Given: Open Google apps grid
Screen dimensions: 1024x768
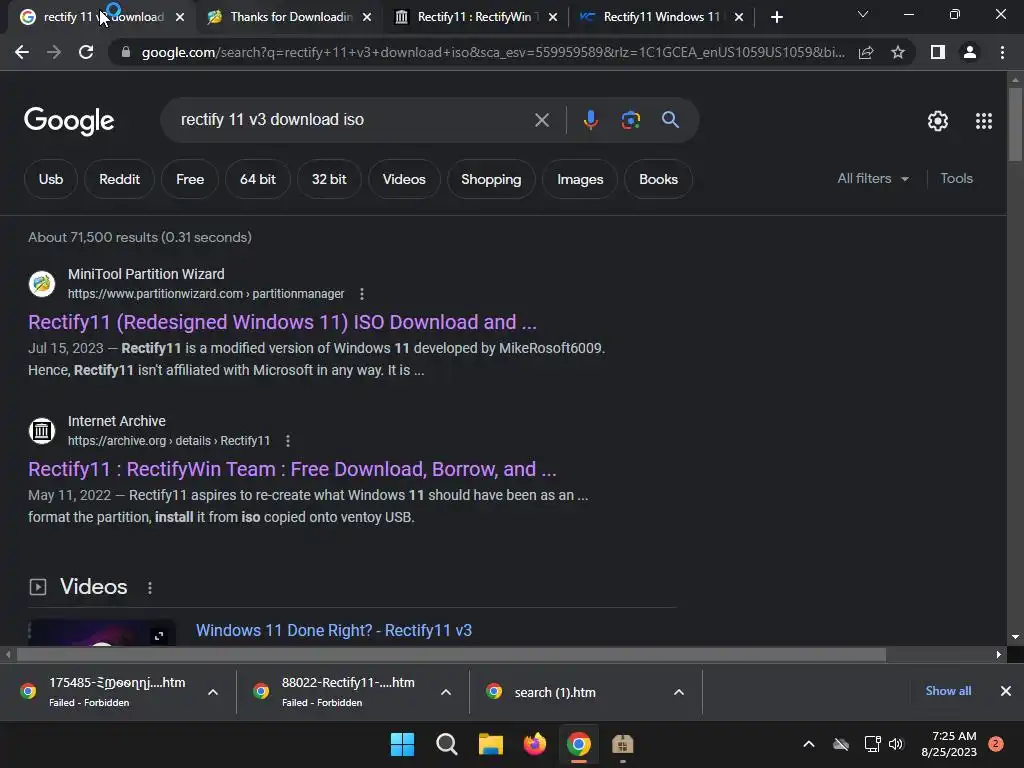Looking at the screenshot, I should point(984,121).
